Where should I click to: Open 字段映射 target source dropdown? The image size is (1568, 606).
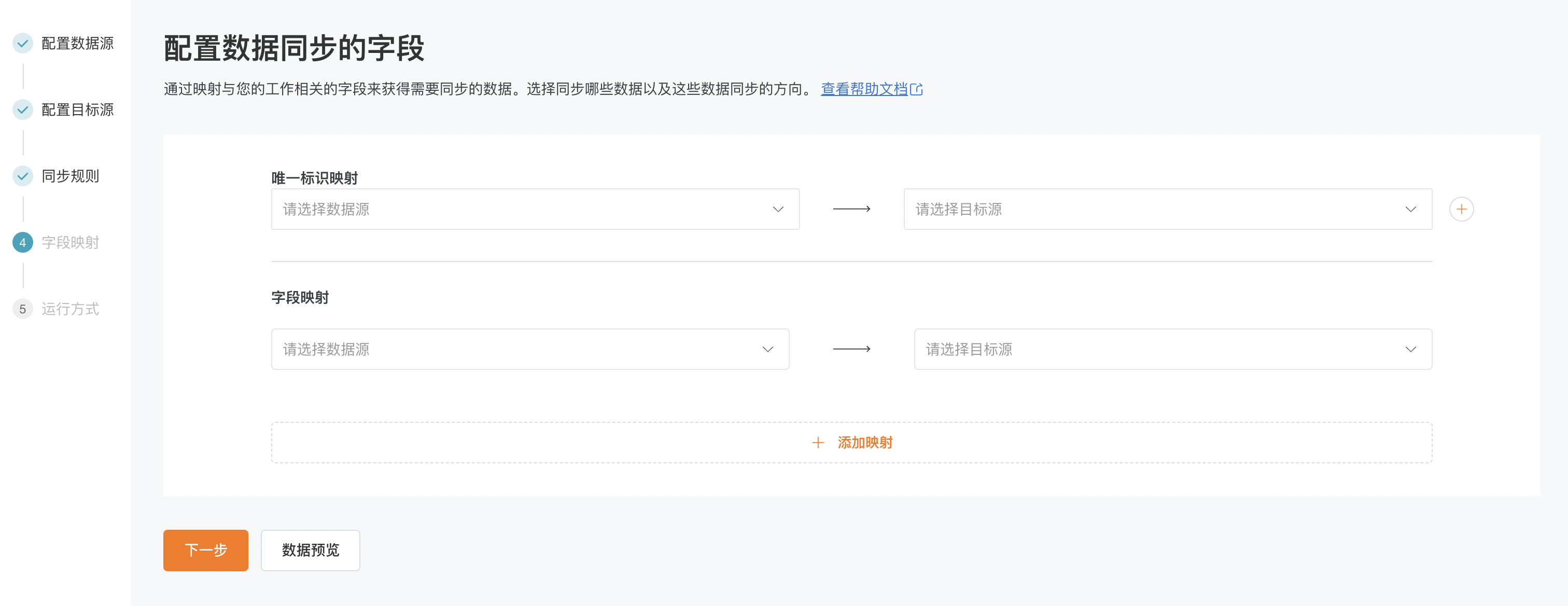coord(1173,349)
